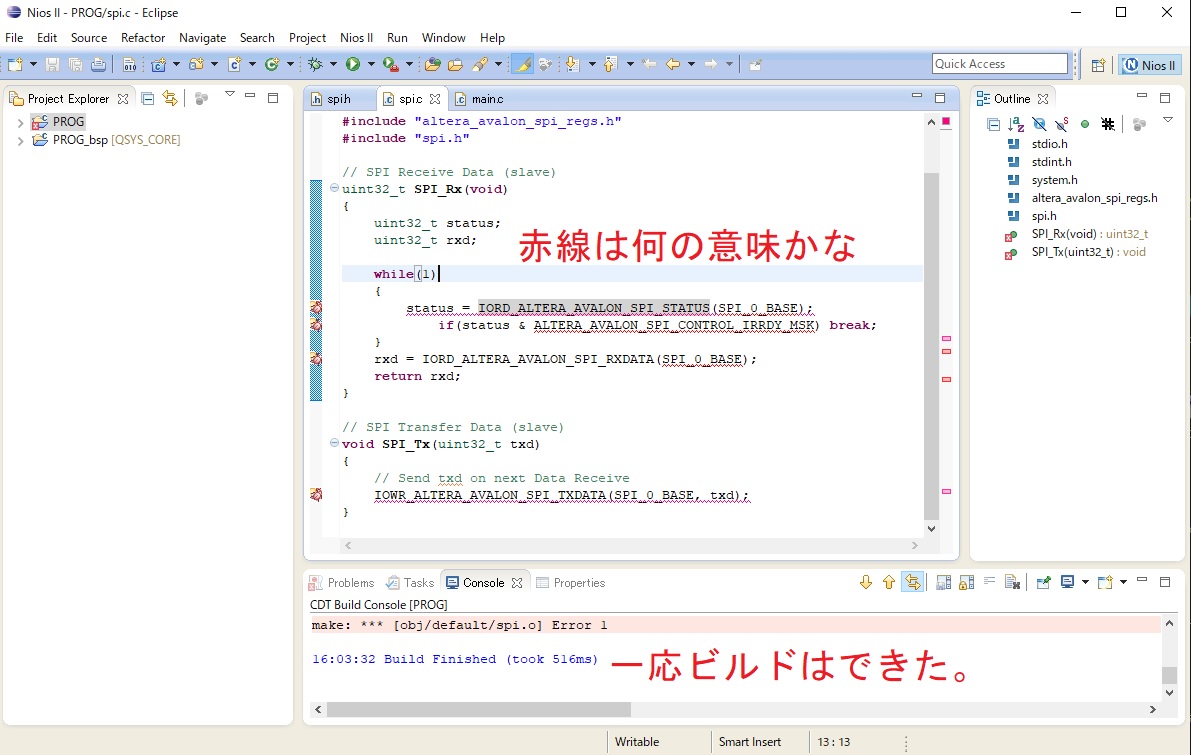The image size is (1191, 755).
Task: Toggle Scroll Lock in Console toolbar
Action: coord(966,583)
